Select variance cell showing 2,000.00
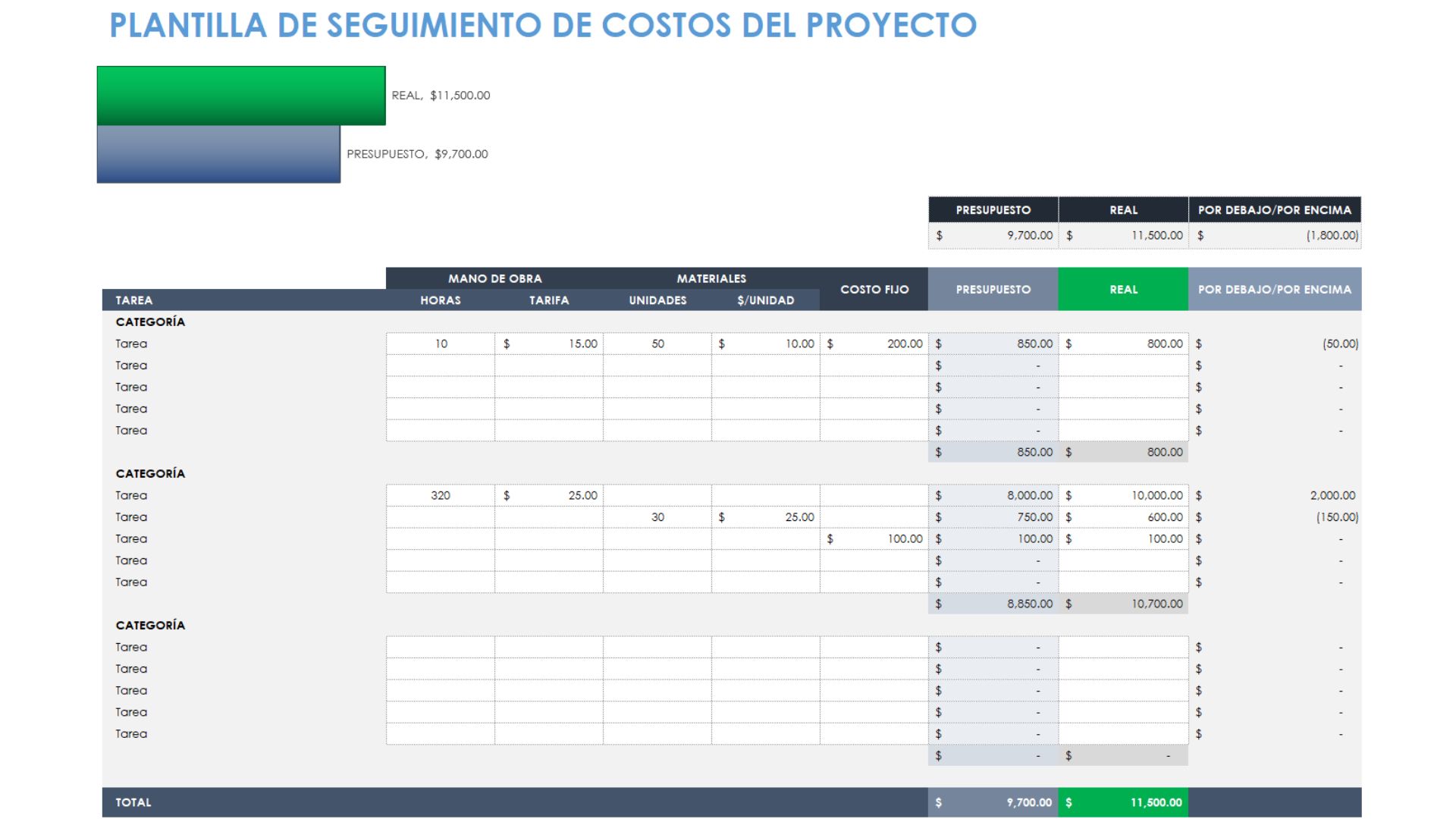Image resolution: width=1456 pixels, height=819 pixels. coord(1275,495)
